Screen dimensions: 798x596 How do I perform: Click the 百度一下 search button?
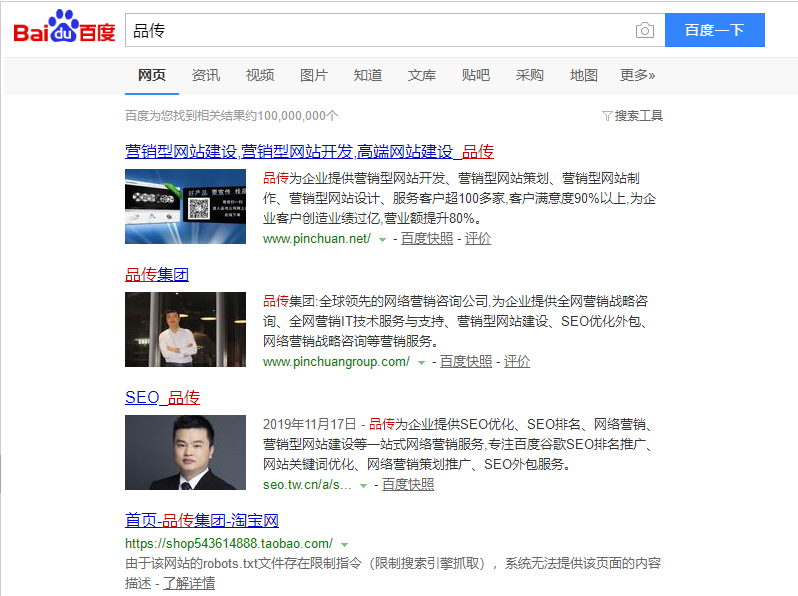[x=715, y=30]
